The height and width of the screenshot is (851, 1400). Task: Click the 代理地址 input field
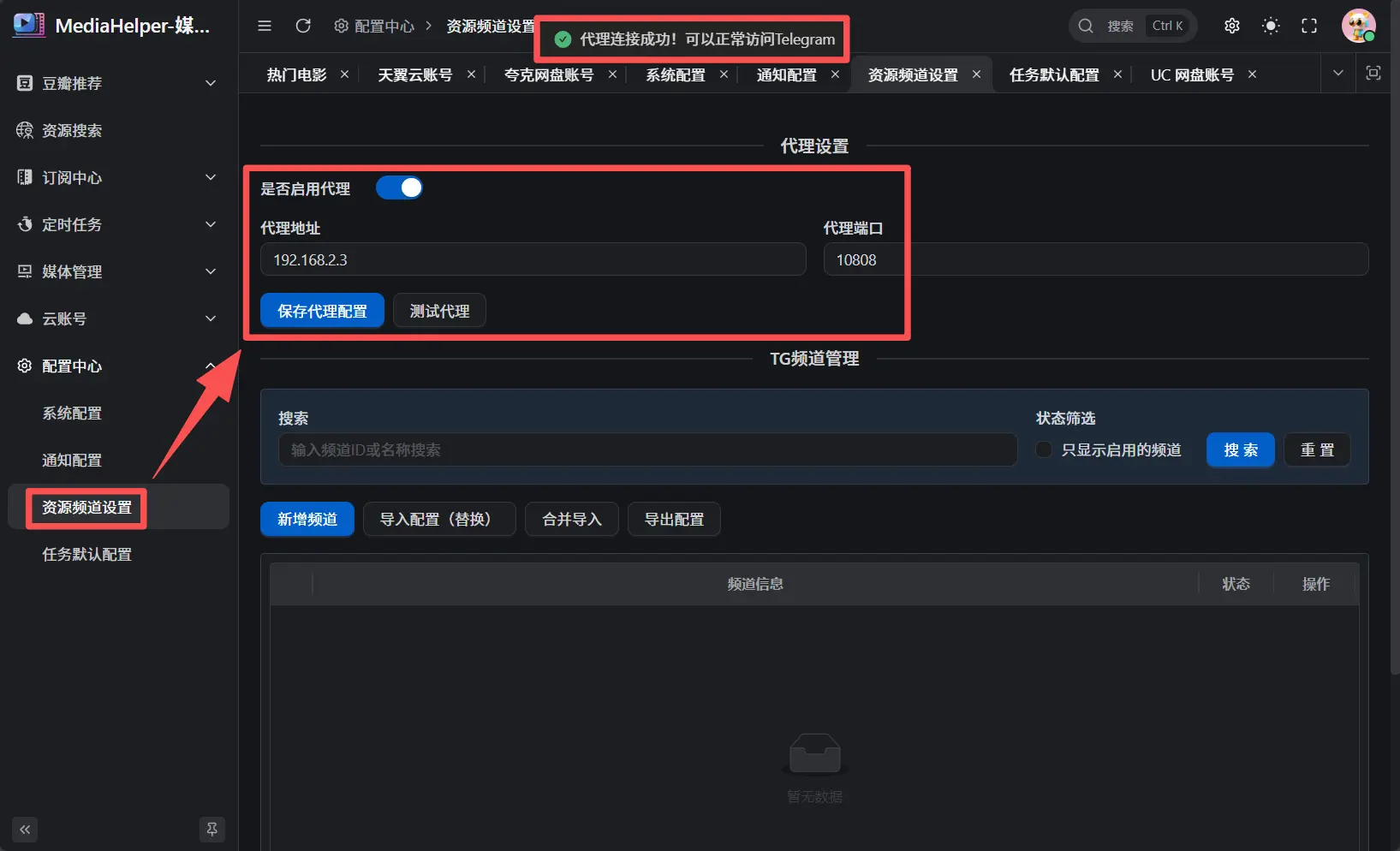(x=533, y=259)
